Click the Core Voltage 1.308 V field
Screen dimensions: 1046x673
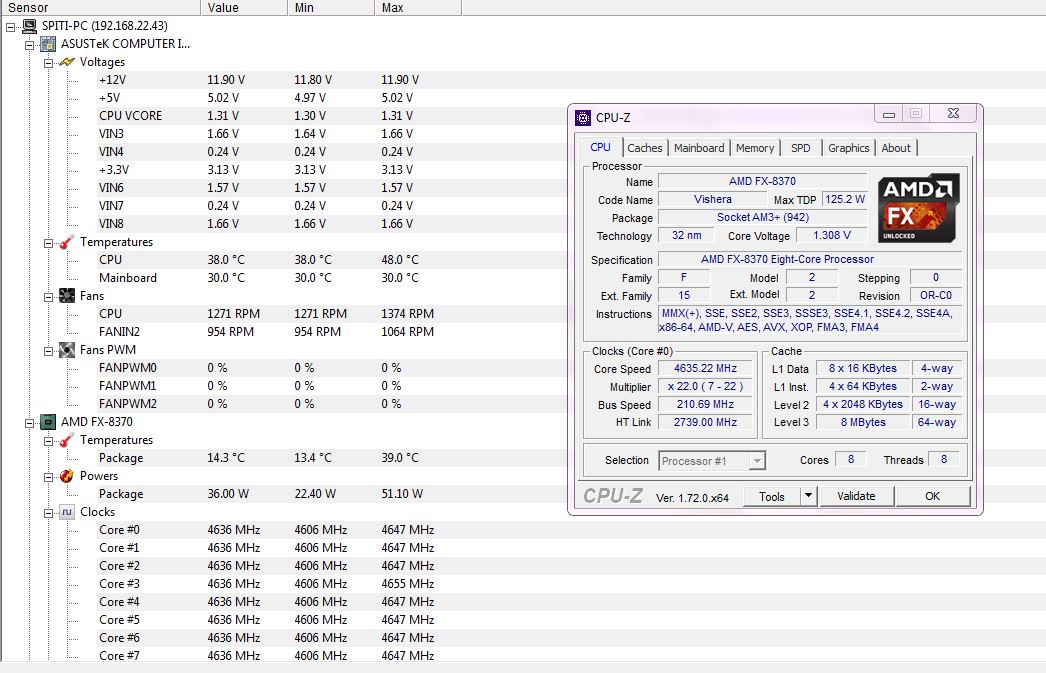click(832, 235)
